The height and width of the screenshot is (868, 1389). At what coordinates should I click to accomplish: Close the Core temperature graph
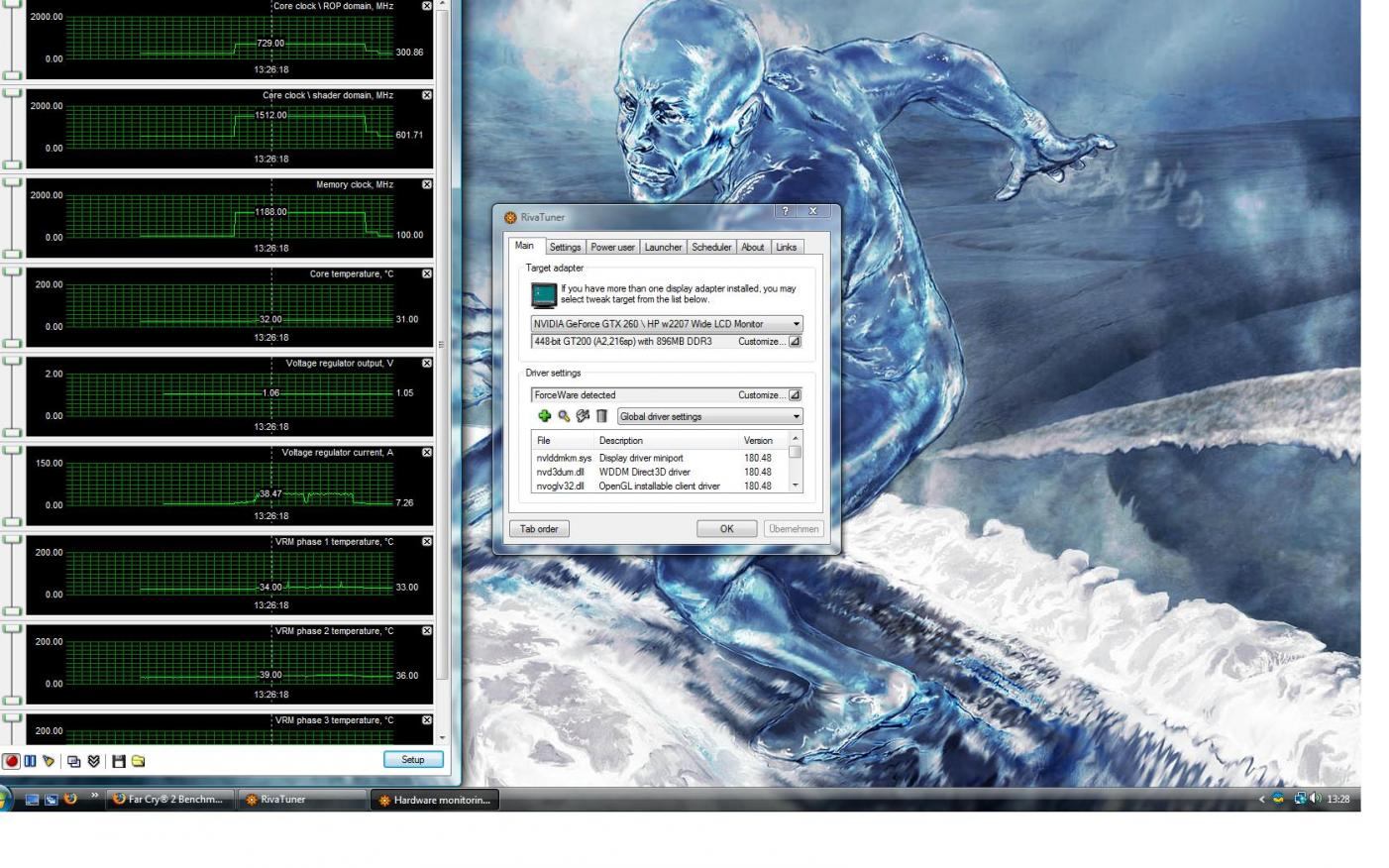(x=427, y=273)
